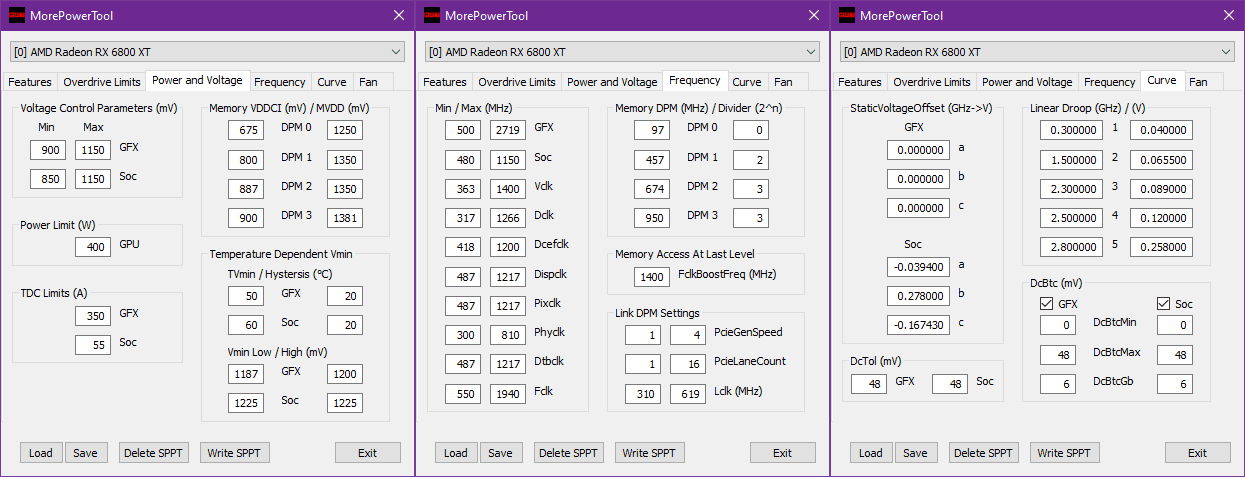Screen dimensions: 1245x477
Task: Click Soc min frequency field 480
Action: [x=463, y=160]
